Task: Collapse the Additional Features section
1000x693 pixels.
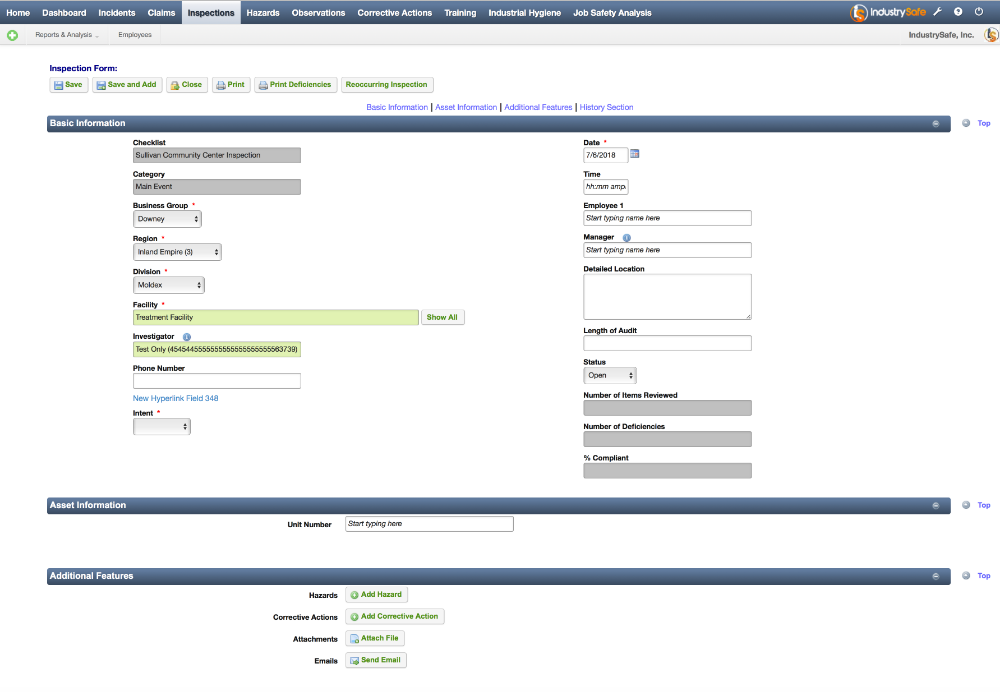Action: [x=936, y=576]
